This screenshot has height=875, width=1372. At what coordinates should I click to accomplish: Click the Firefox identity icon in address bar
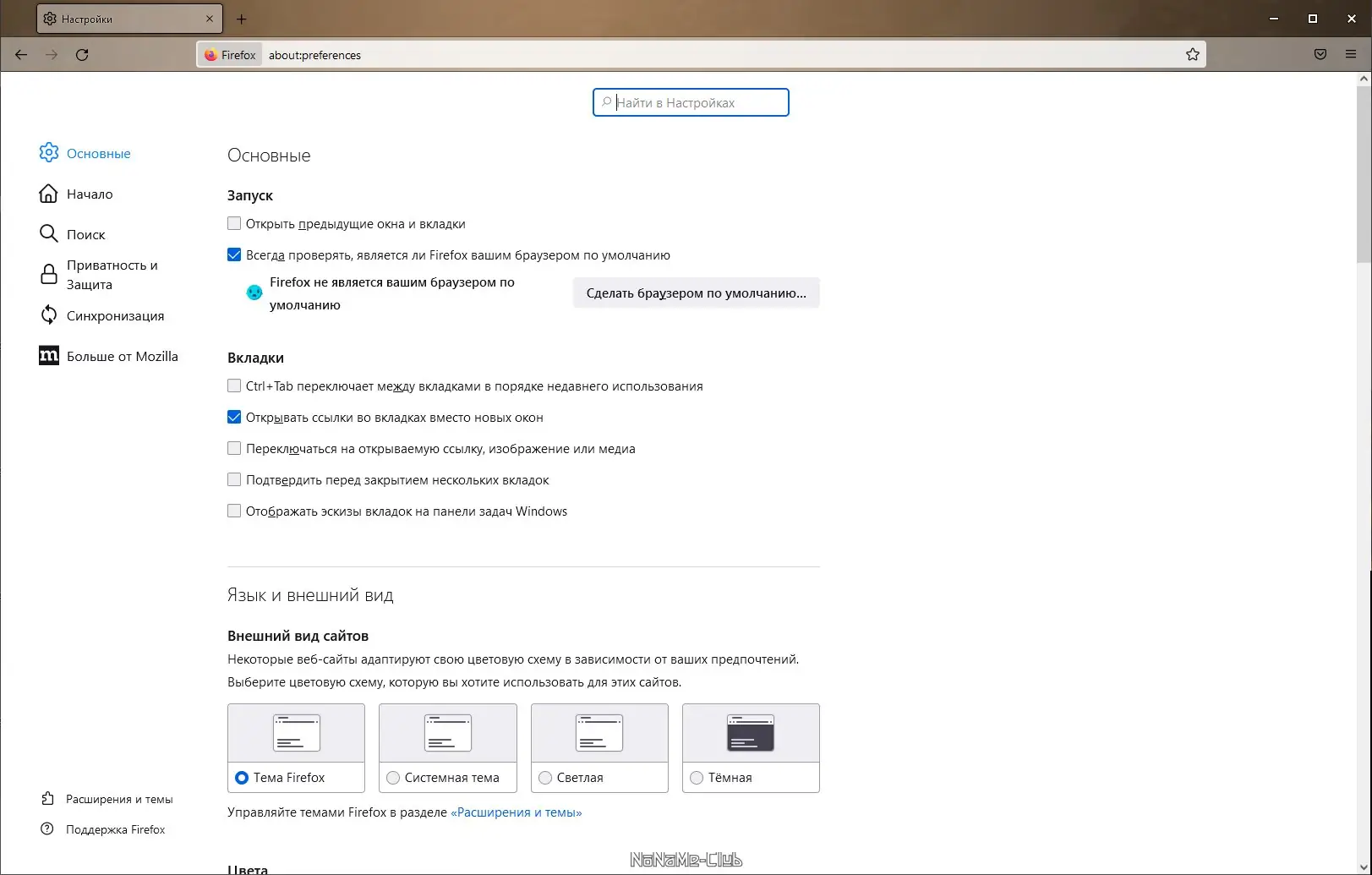(x=230, y=55)
